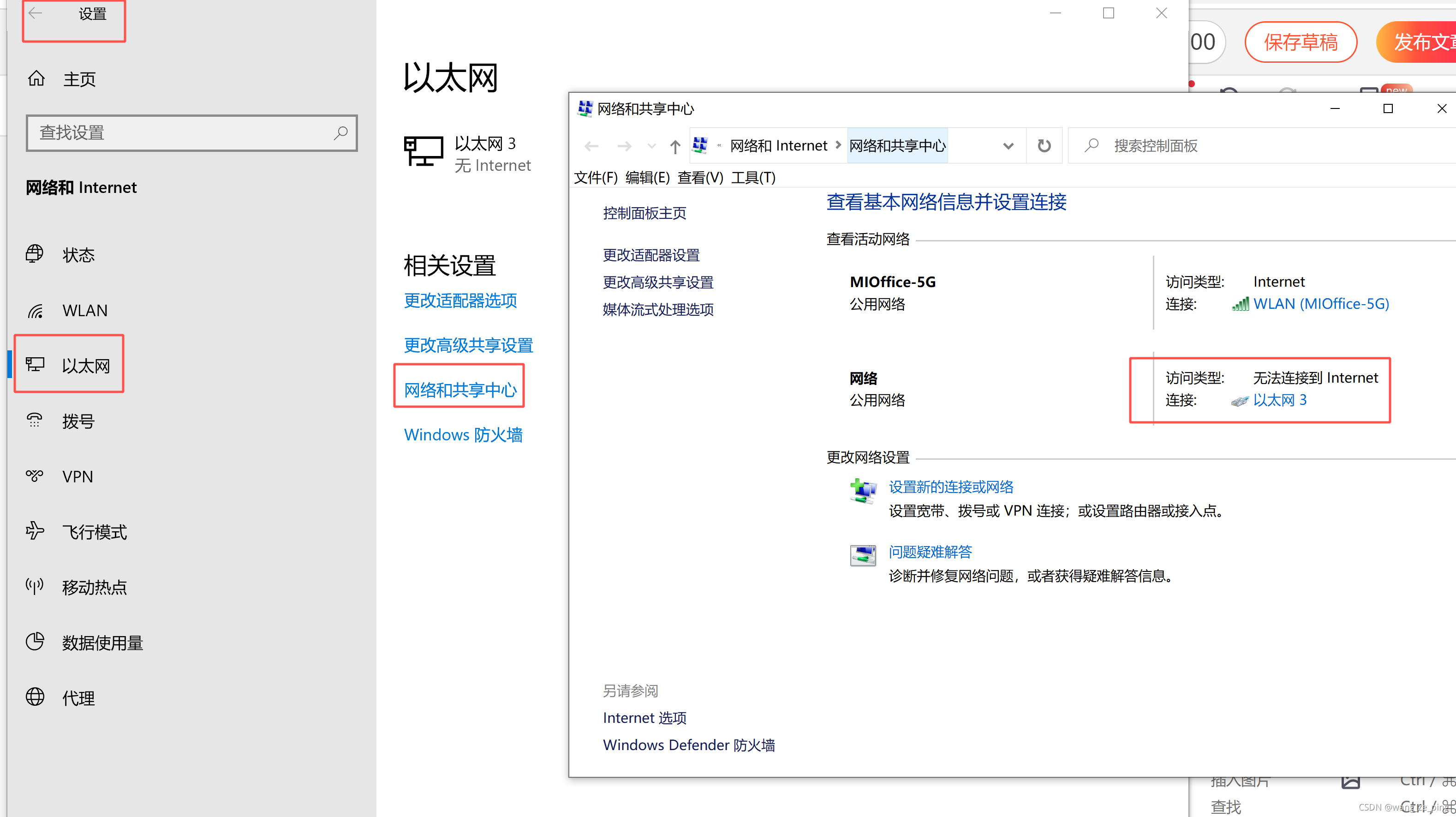Screen dimensions: 1456x817
Task: Click the 保存草稿 button
Action: click(1300, 42)
